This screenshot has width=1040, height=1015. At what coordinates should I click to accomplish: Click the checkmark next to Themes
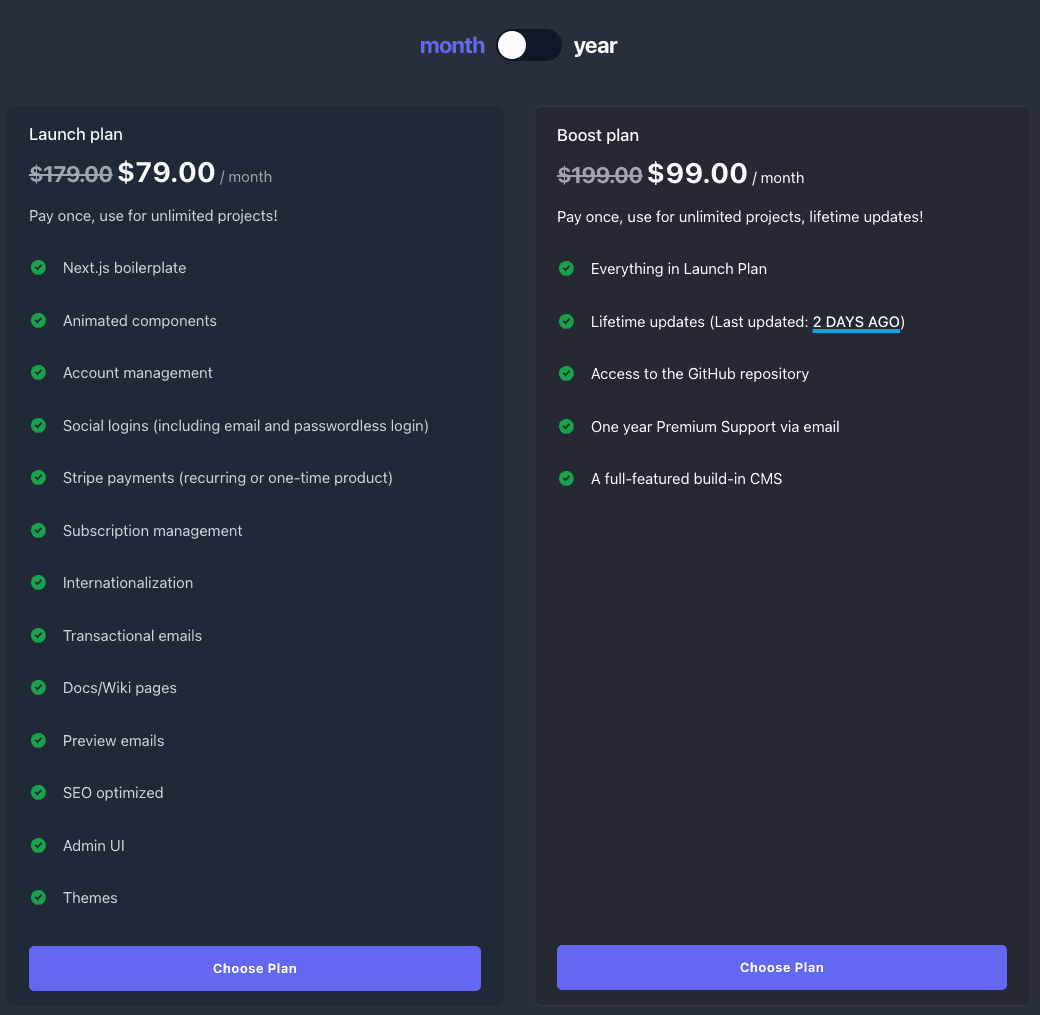[x=38, y=897]
